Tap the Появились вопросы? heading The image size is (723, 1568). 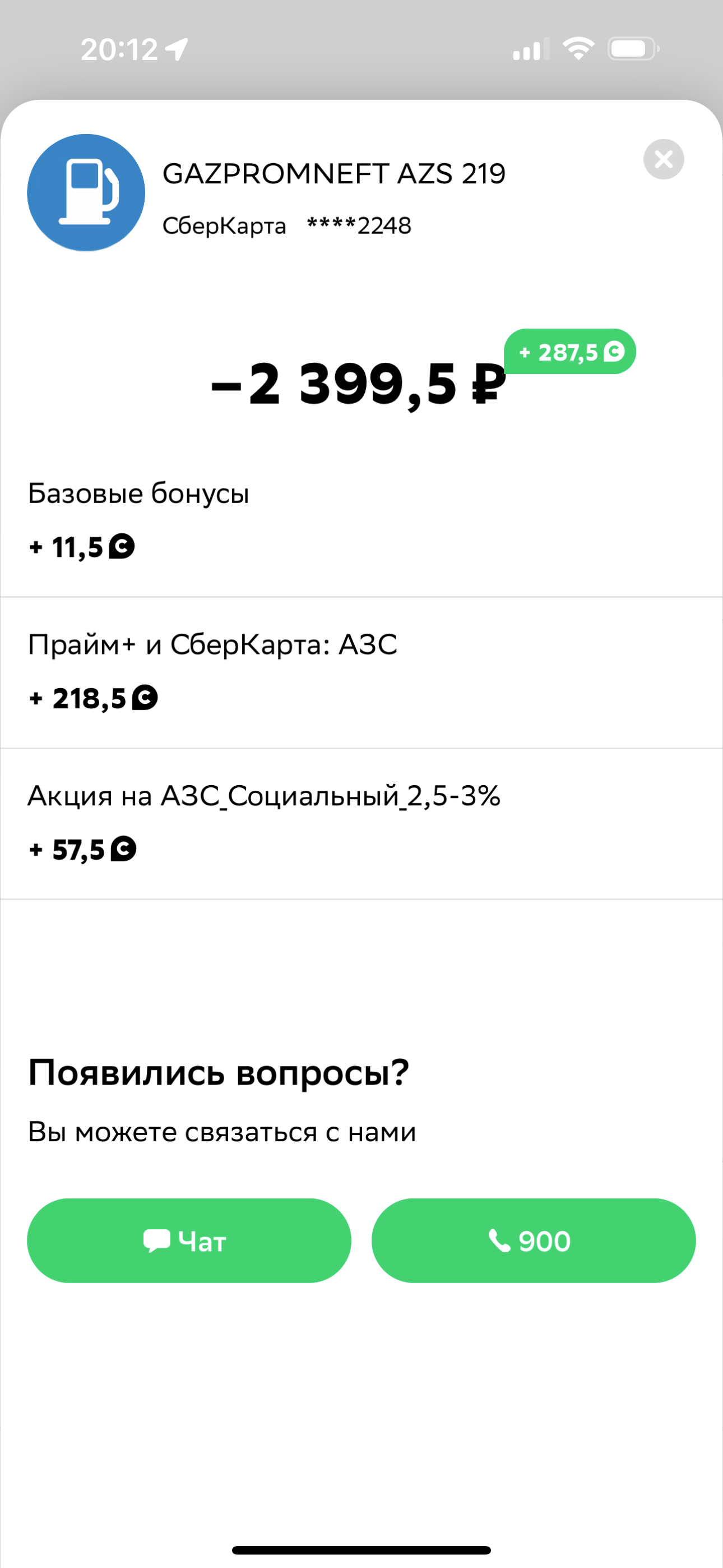[219, 1072]
